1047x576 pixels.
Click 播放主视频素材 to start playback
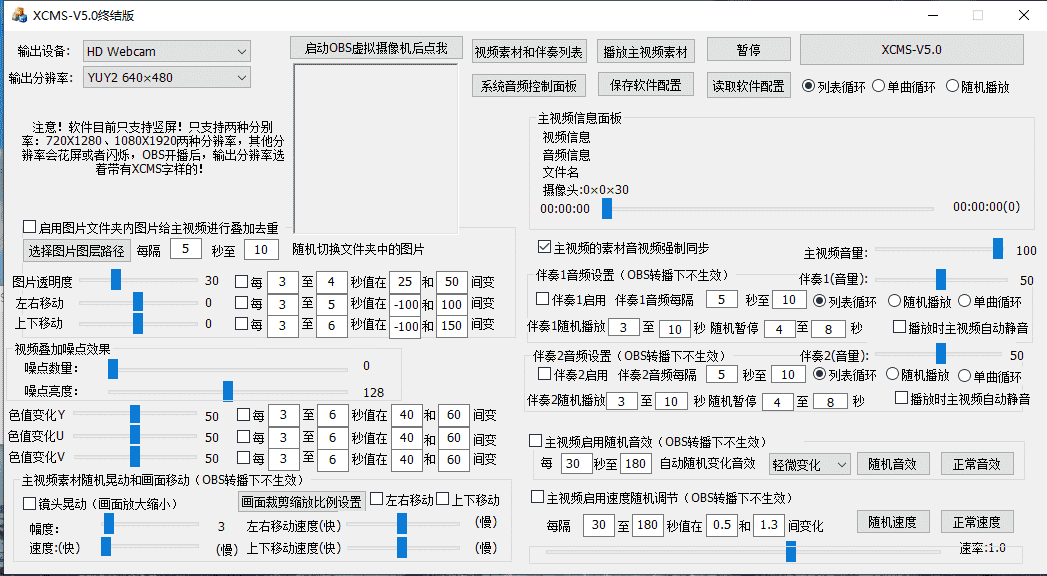644,51
